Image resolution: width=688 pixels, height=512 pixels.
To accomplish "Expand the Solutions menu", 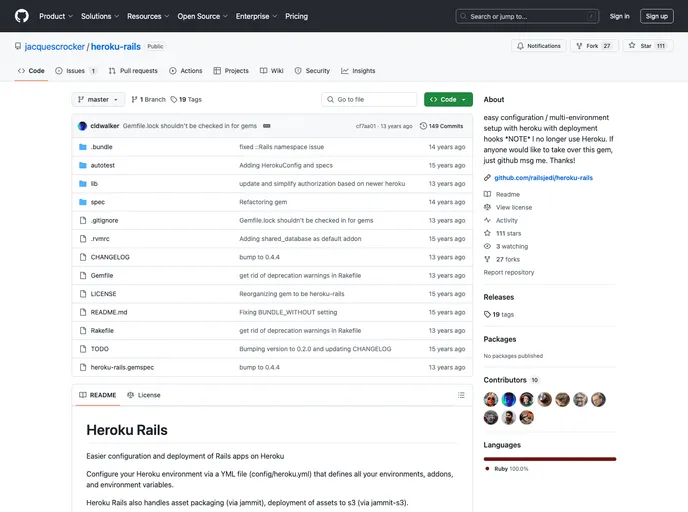I will point(100,16).
